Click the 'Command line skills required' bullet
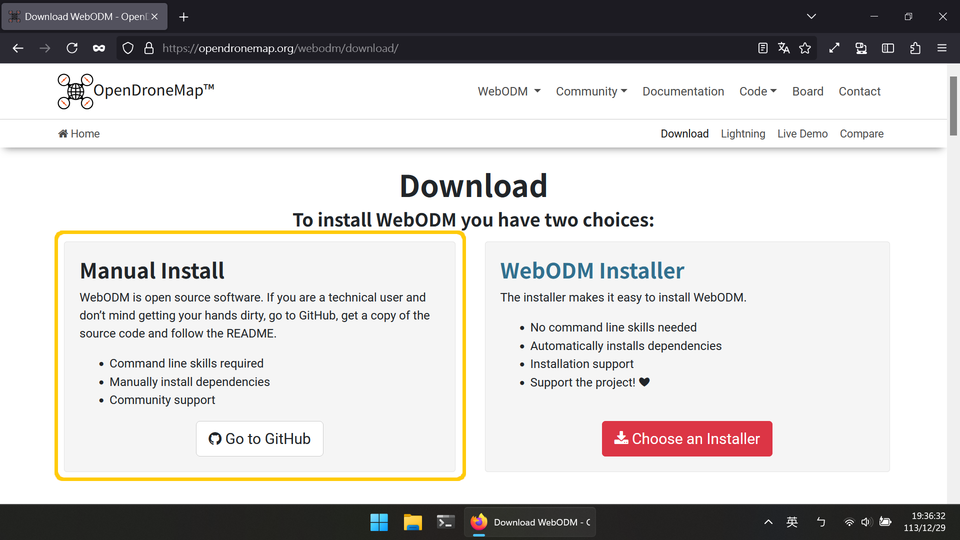Viewport: 960px width, 540px height. [186, 363]
